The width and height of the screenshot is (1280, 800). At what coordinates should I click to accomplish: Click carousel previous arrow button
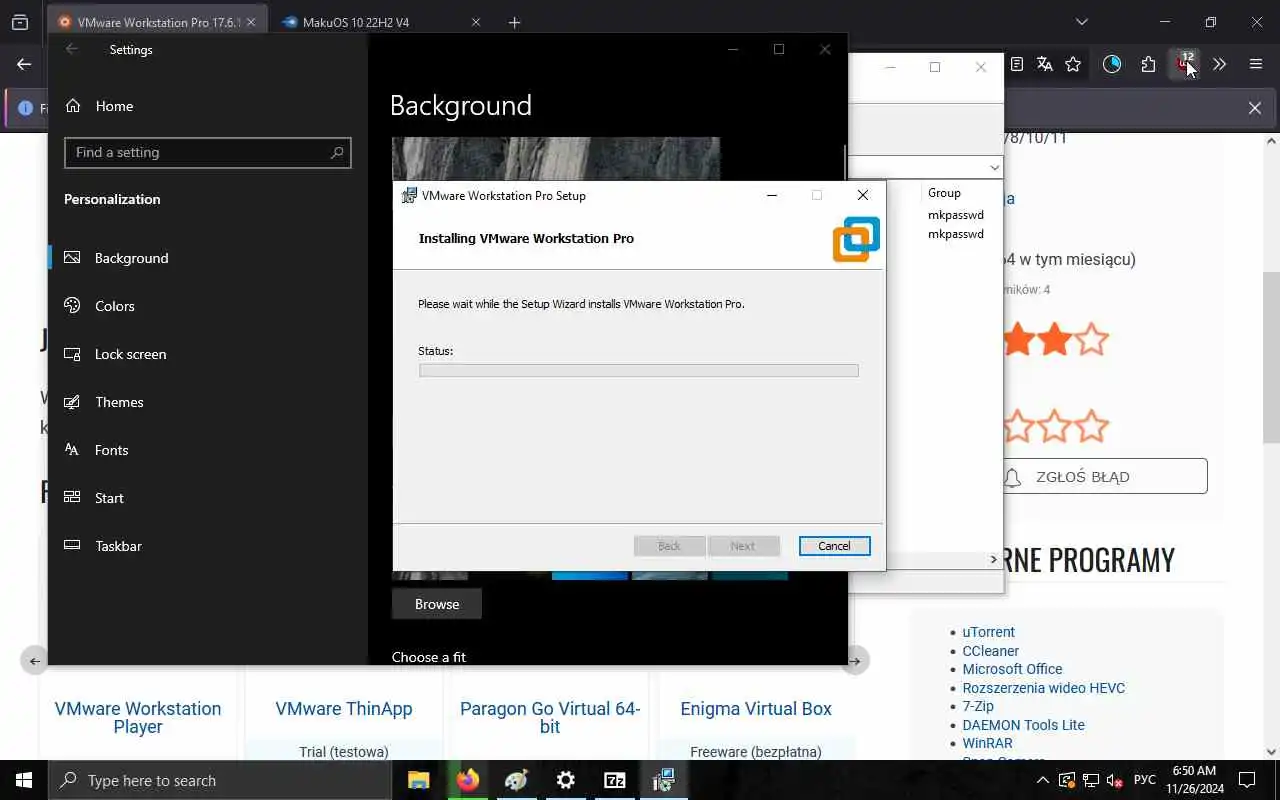pyautogui.click(x=34, y=660)
